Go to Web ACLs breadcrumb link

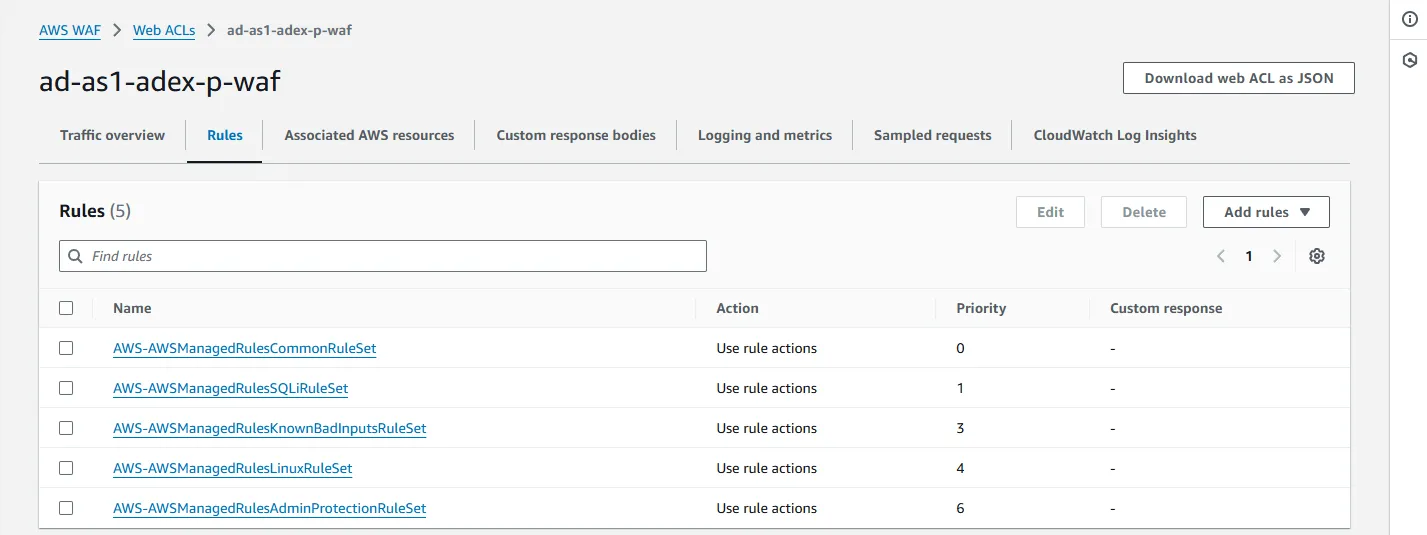click(x=164, y=30)
